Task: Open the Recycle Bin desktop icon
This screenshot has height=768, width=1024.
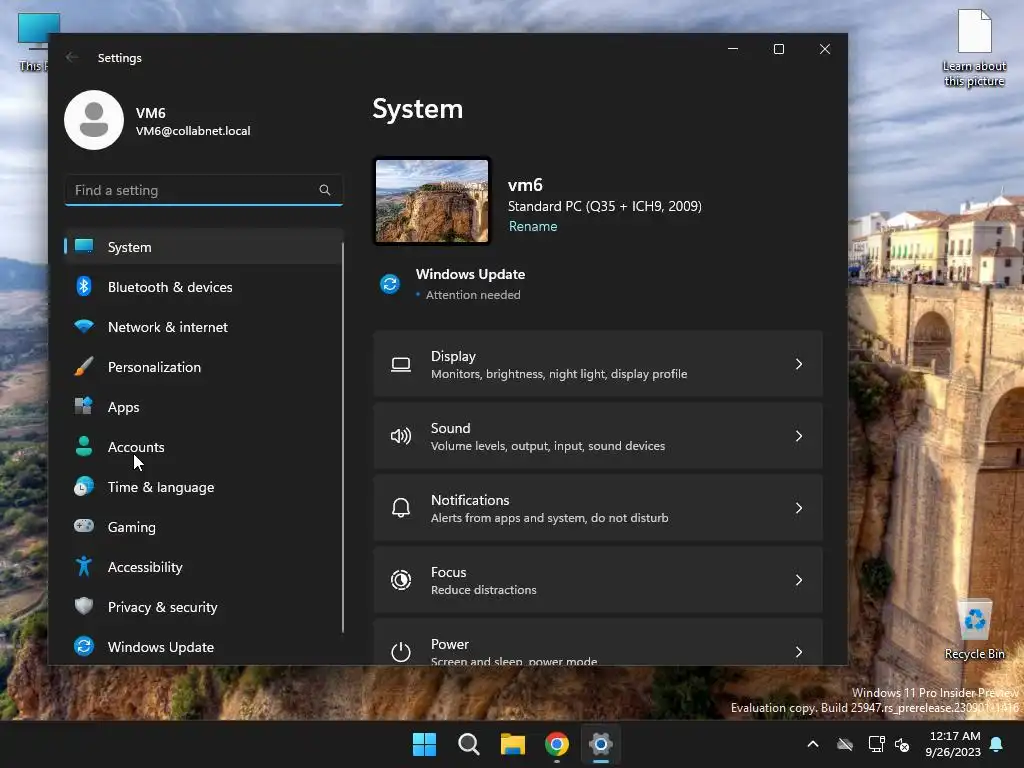Action: pyautogui.click(x=974, y=630)
